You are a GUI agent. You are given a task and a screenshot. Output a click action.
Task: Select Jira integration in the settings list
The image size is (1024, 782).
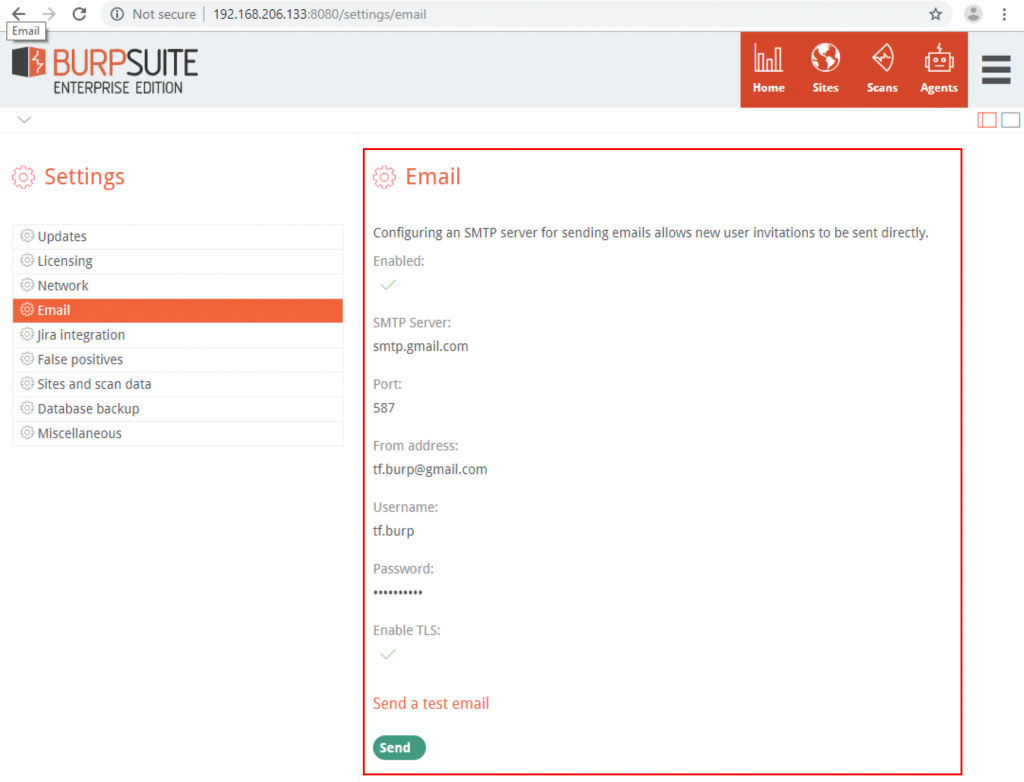pos(81,335)
